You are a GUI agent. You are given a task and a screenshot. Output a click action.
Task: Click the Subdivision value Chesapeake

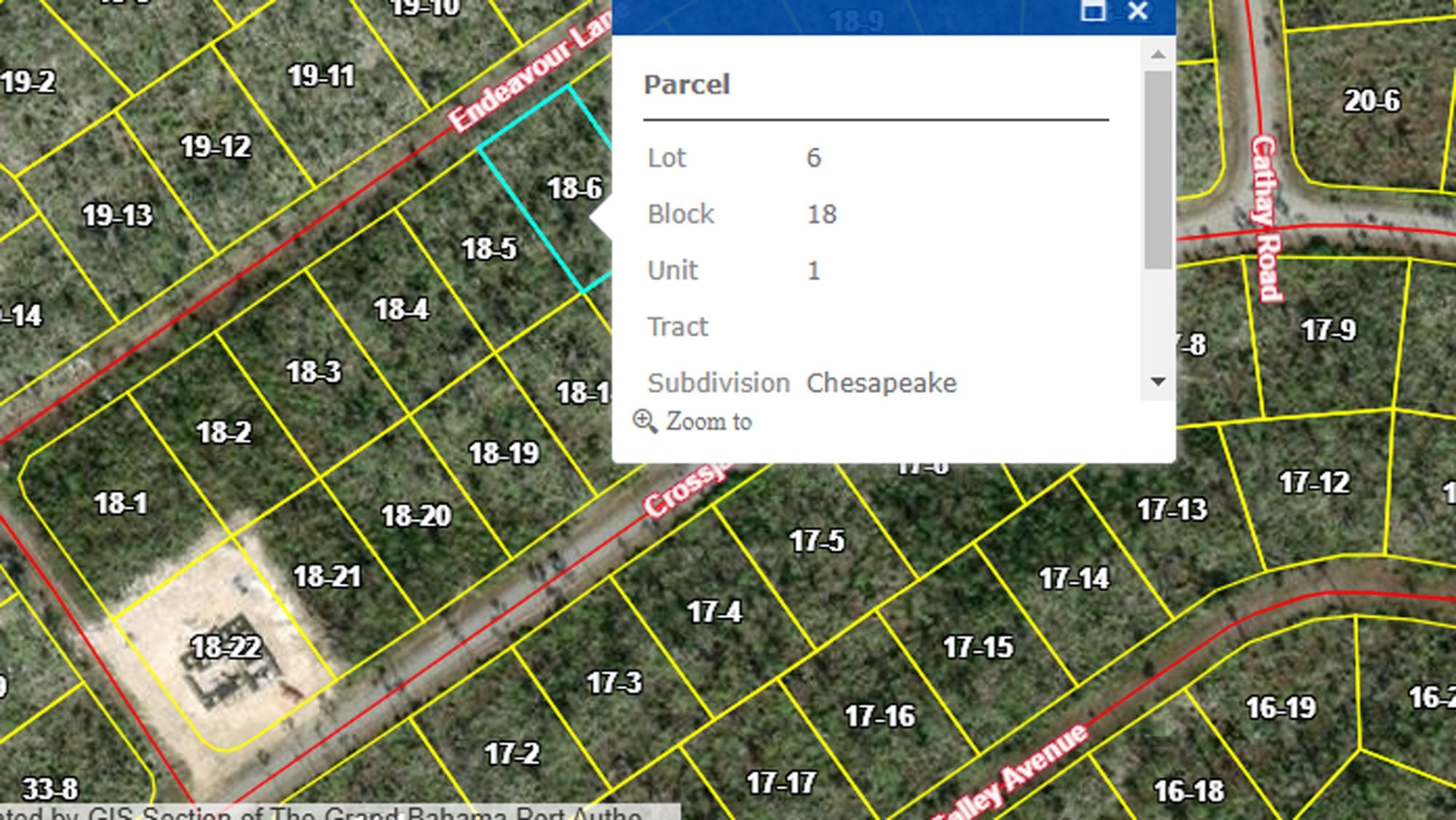(x=882, y=383)
